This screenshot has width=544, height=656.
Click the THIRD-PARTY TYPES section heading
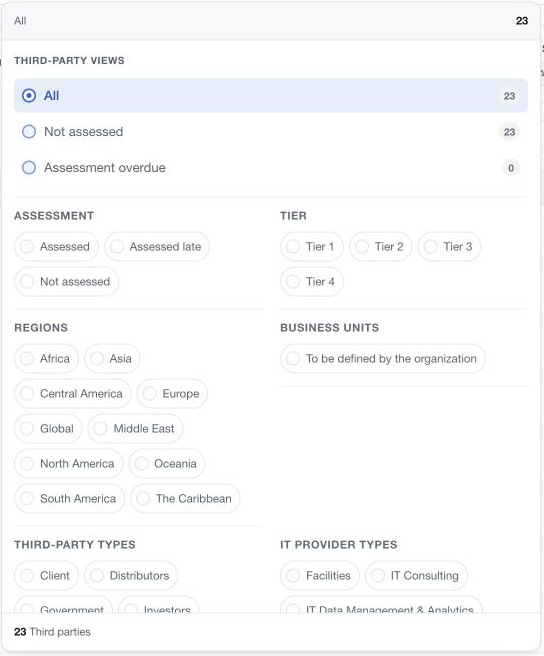(x=75, y=545)
